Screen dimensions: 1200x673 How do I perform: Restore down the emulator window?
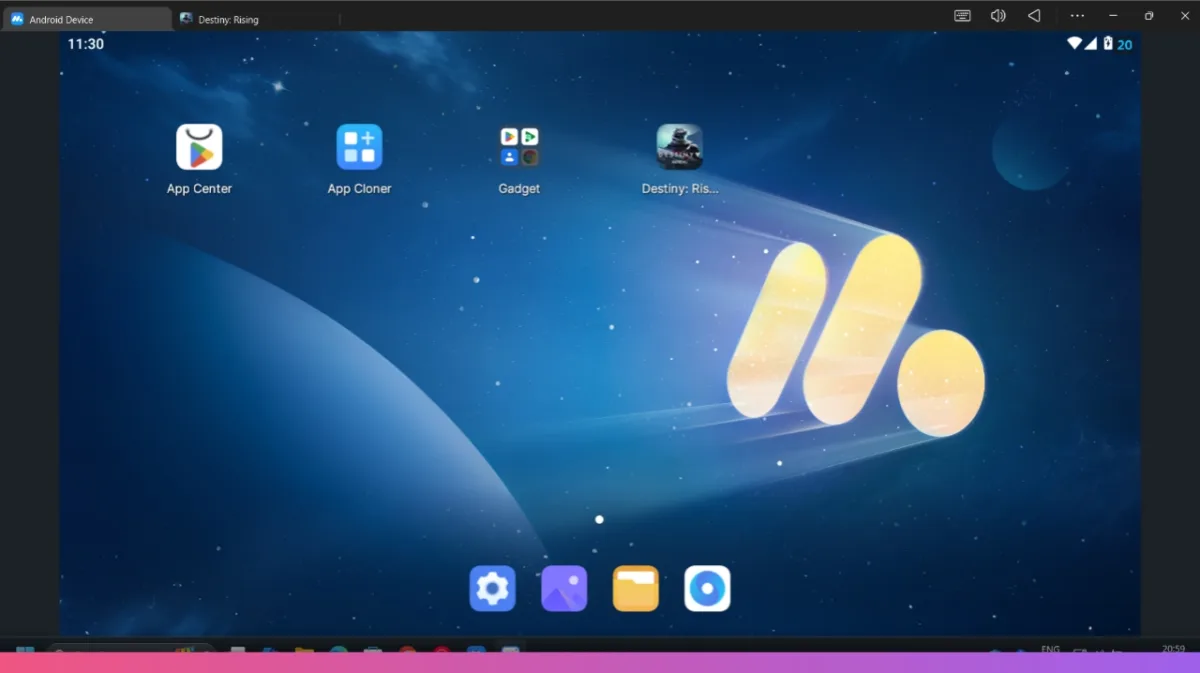(x=1149, y=16)
